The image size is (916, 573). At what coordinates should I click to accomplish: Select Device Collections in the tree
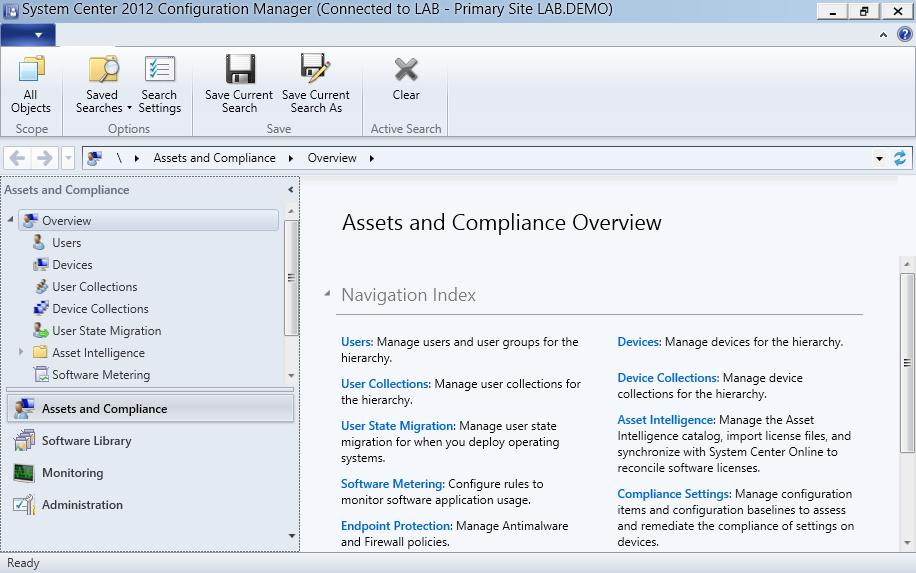100,309
